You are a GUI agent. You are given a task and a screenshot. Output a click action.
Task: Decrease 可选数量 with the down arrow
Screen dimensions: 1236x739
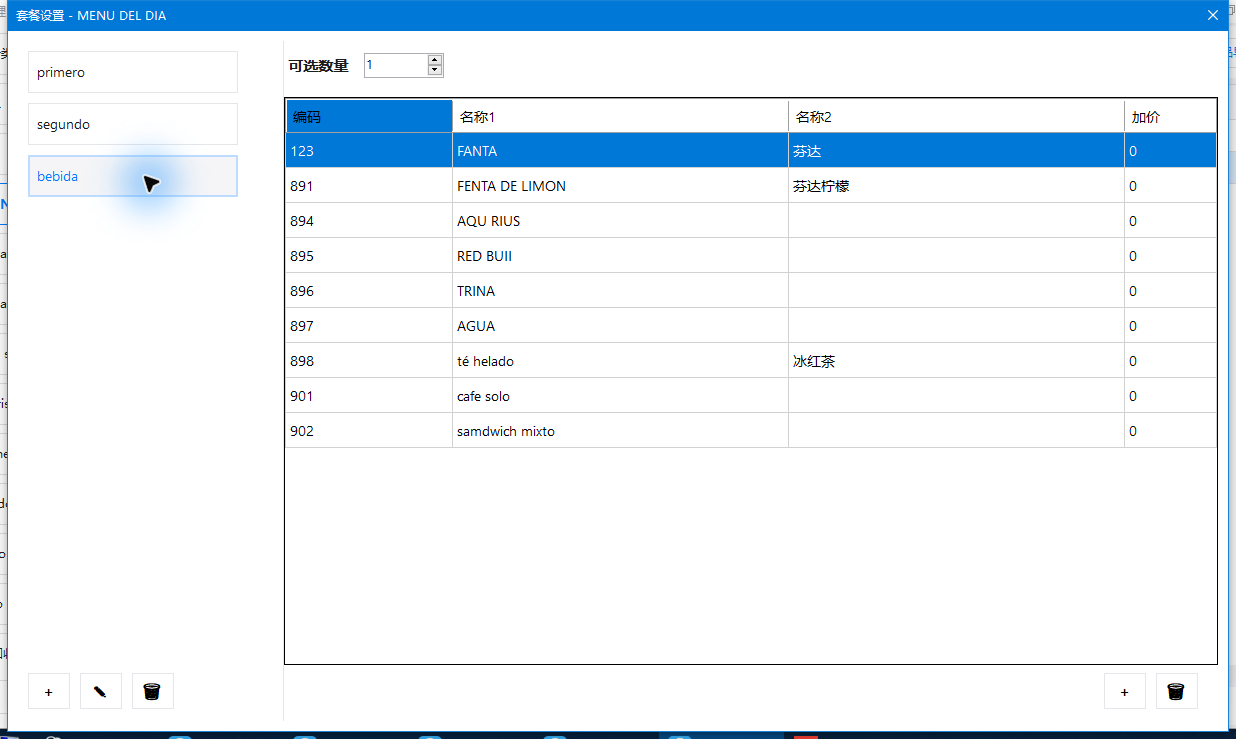click(x=435, y=71)
